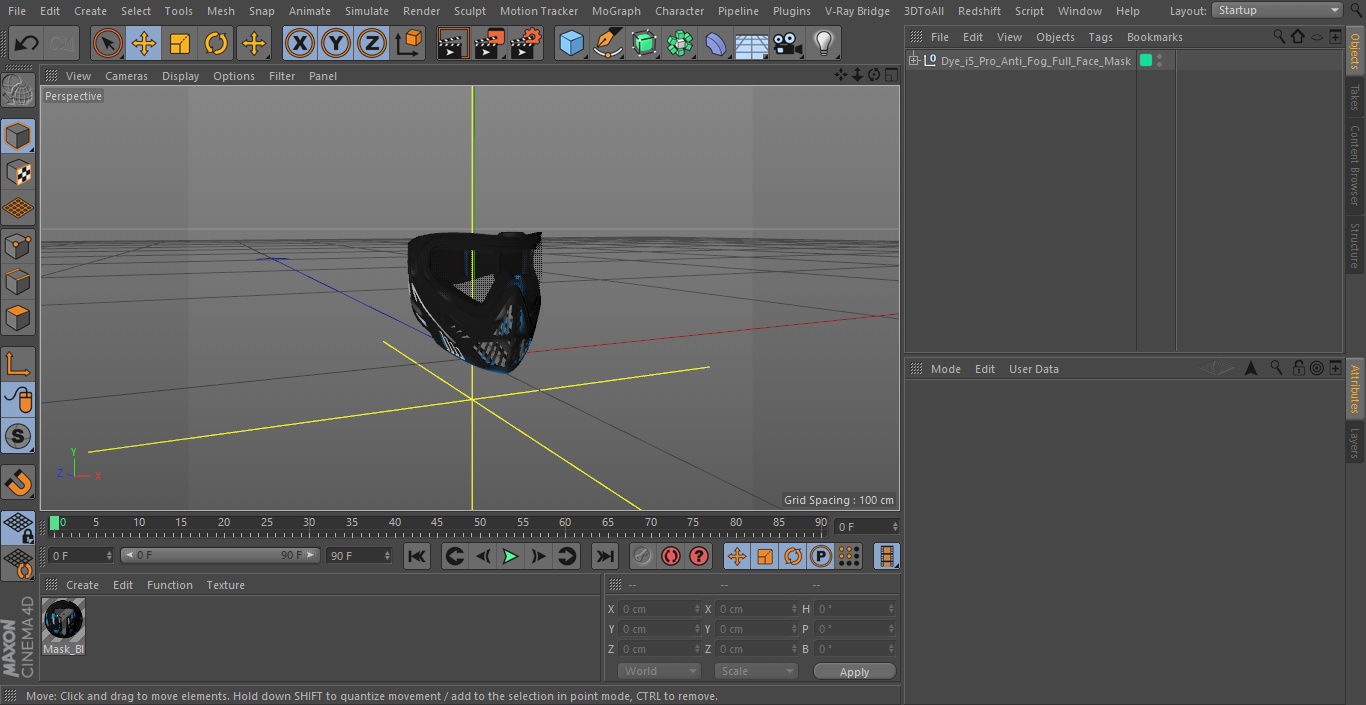1366x705 pixels.
Task: Switch to Model mode icon
Action: pos(18,135)
